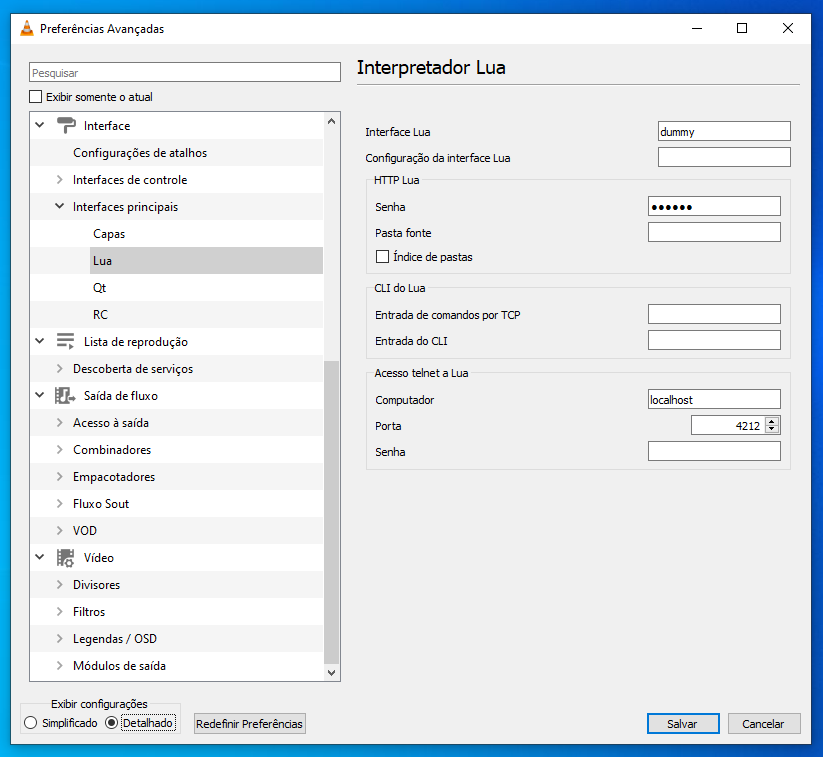Select the Lua tree item
The height and width of the screenshot is (757, 823).
coord(206,261)
